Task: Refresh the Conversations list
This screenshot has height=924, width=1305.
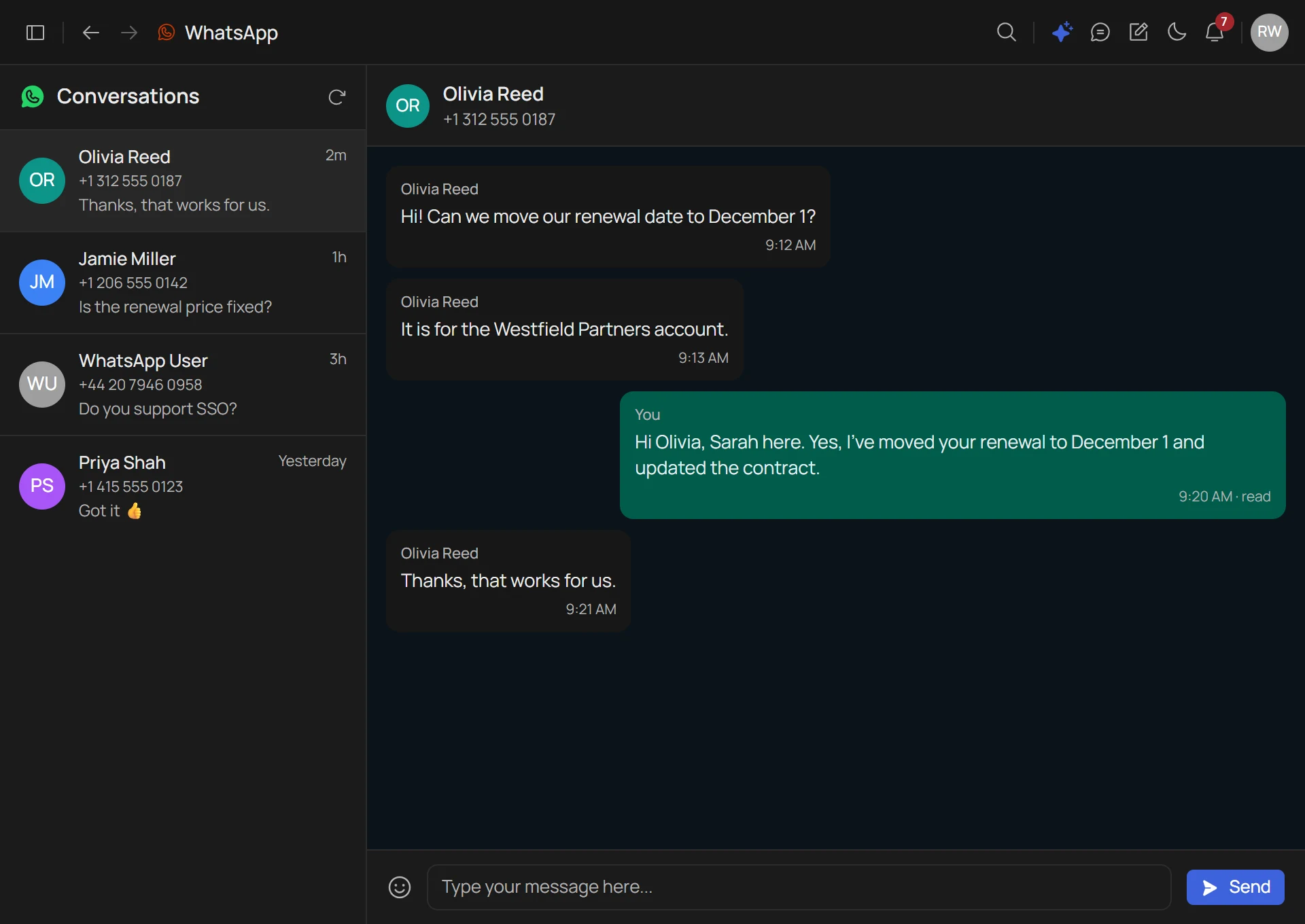Action: click(x=336, y=97)
